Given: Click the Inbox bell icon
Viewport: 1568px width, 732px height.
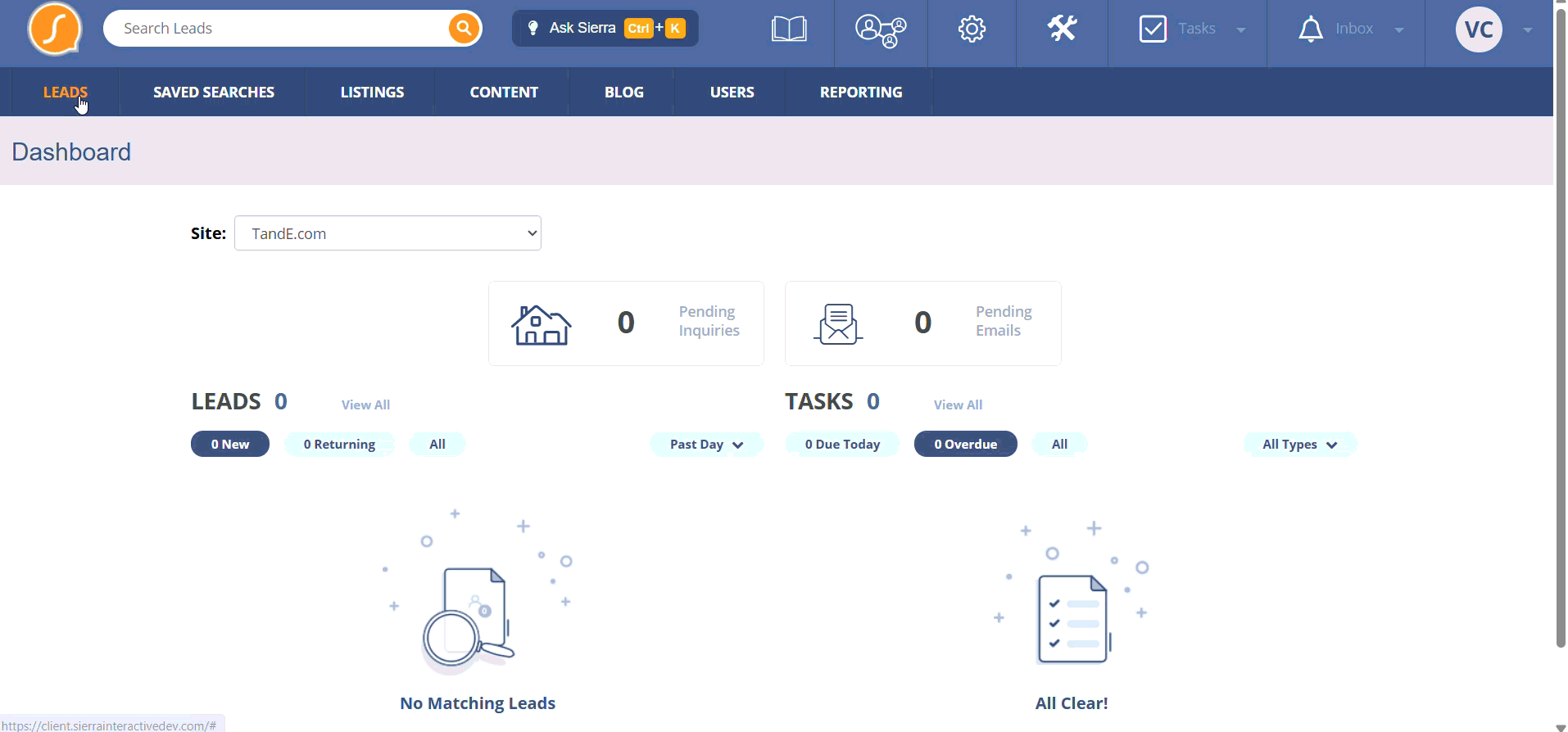Looking at the screenshot, I should [x=1311, y=29].
